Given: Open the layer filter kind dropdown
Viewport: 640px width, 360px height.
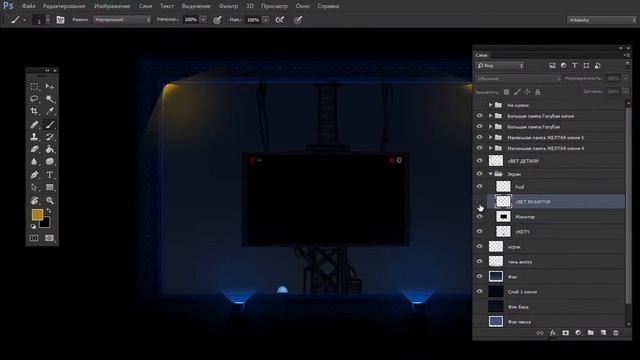Looking at the screenshot, I should pos(500,66).
